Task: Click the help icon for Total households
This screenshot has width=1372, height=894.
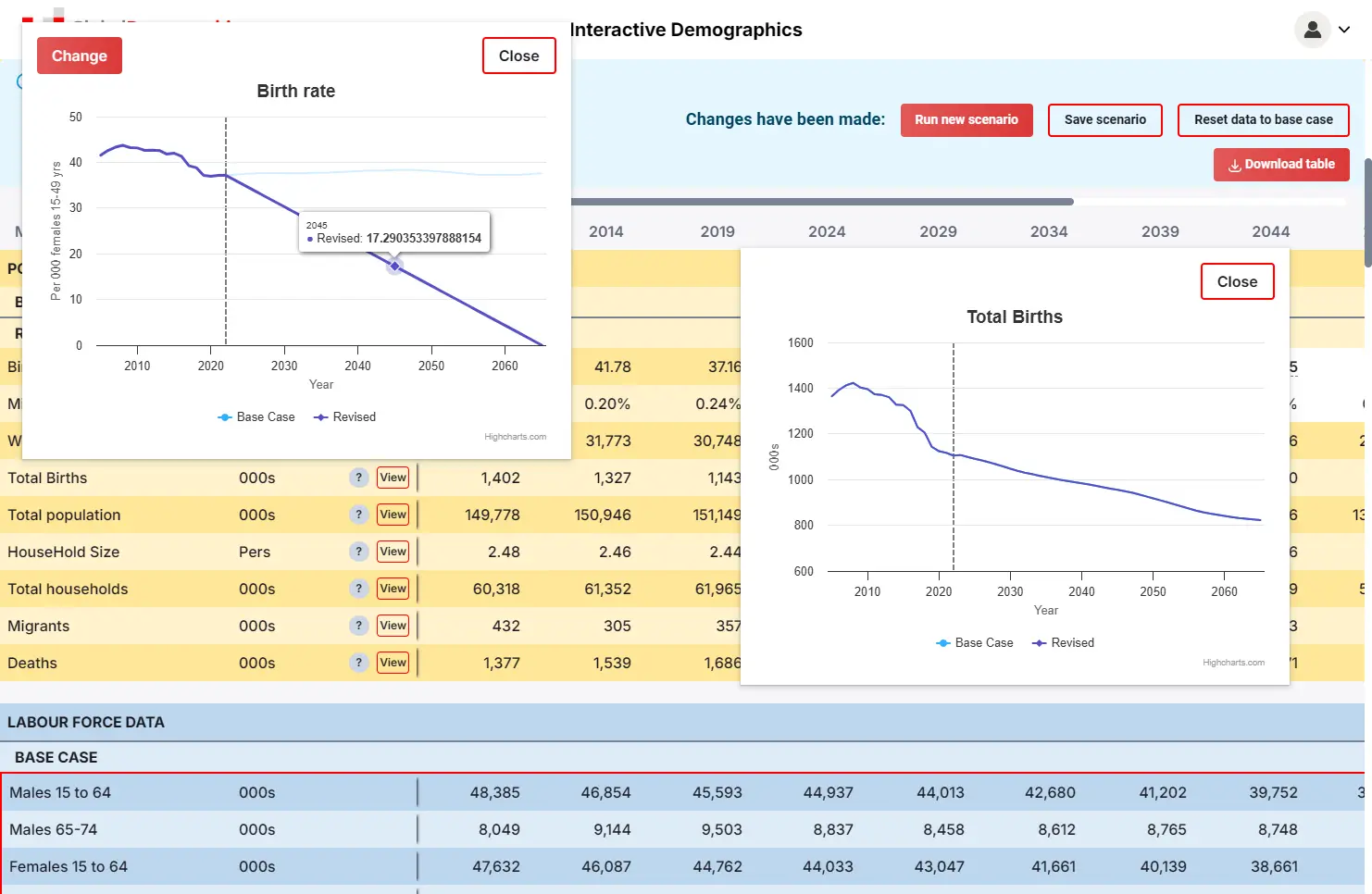Action: pos(359,589)
